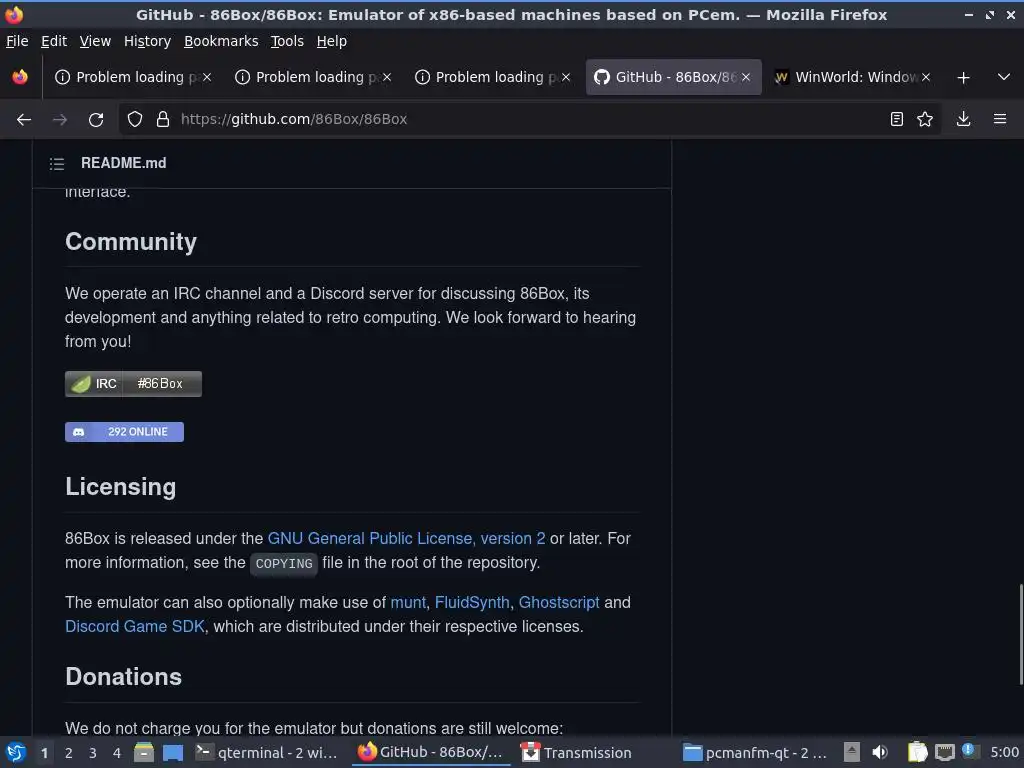Viewport: 1024px width, 768px height.
Task: Switch to workspace 3
Action: click(93, 753)
